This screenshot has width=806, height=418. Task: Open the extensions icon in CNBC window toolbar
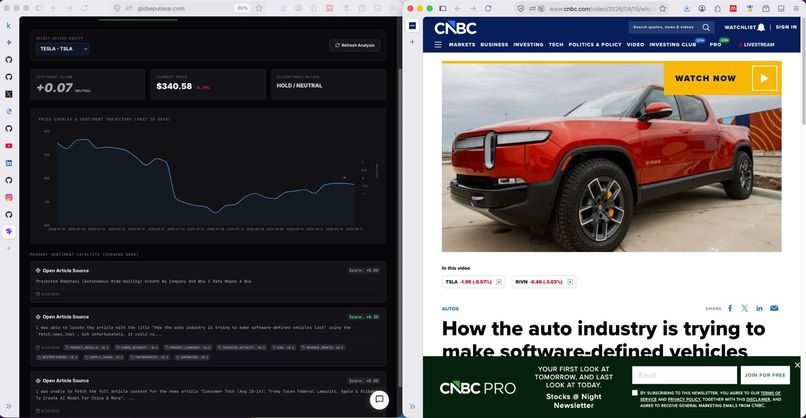pos(718,8)
